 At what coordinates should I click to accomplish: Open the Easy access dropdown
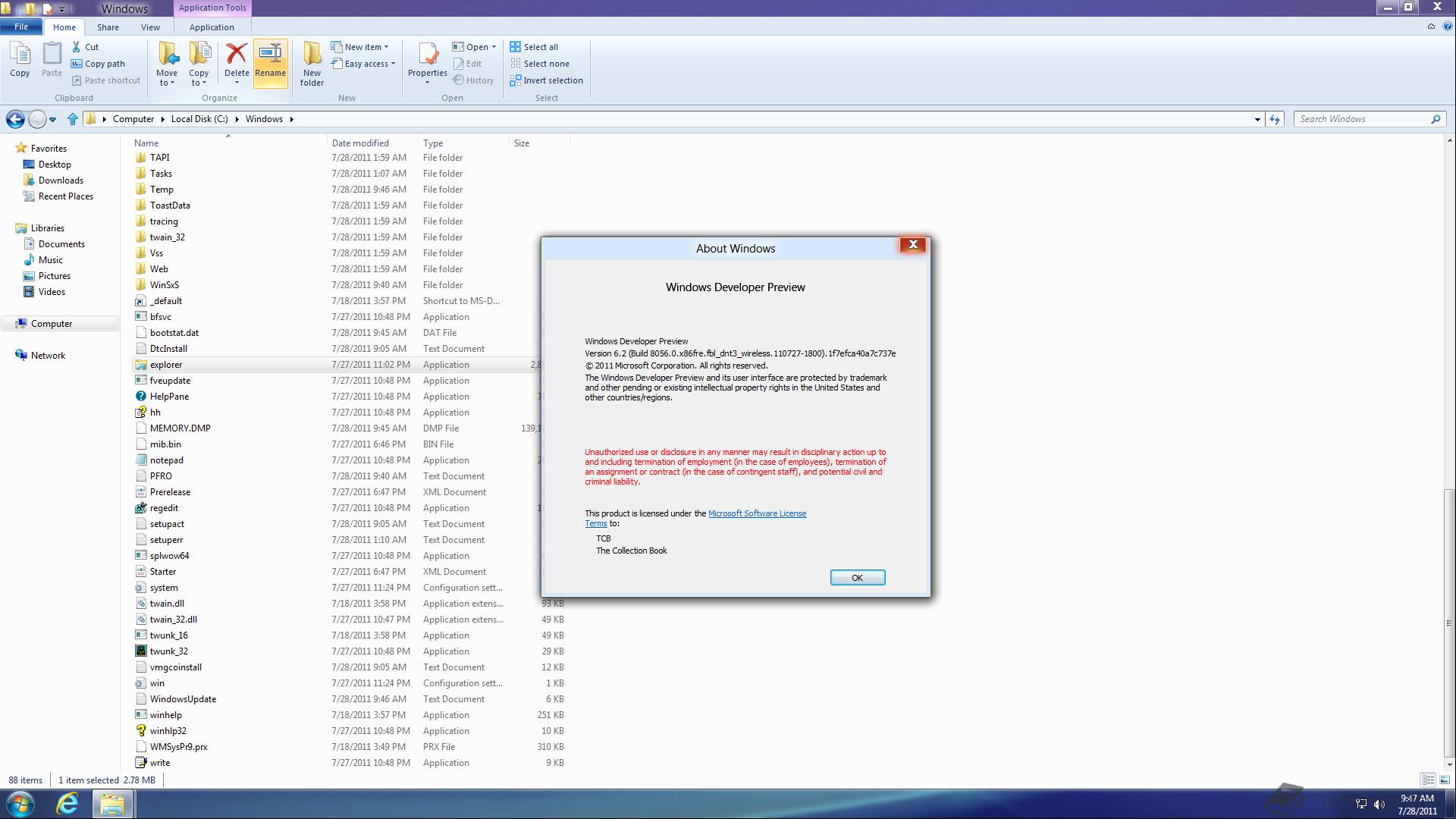point(393,64)
